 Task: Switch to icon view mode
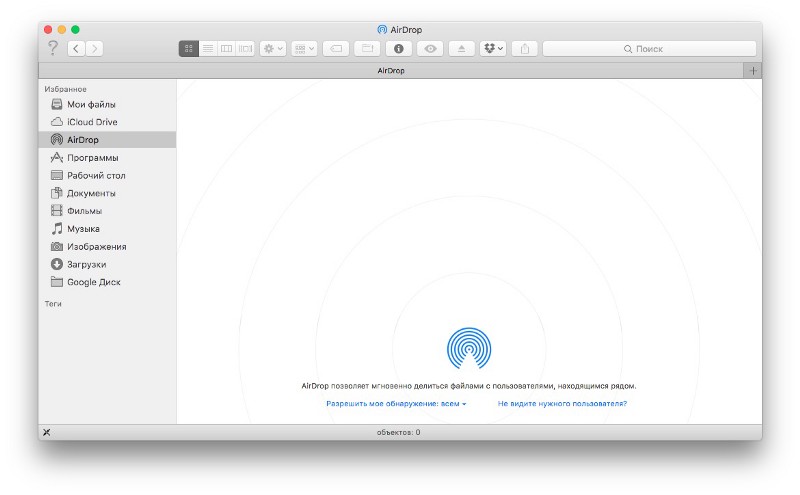click(188, 48)
